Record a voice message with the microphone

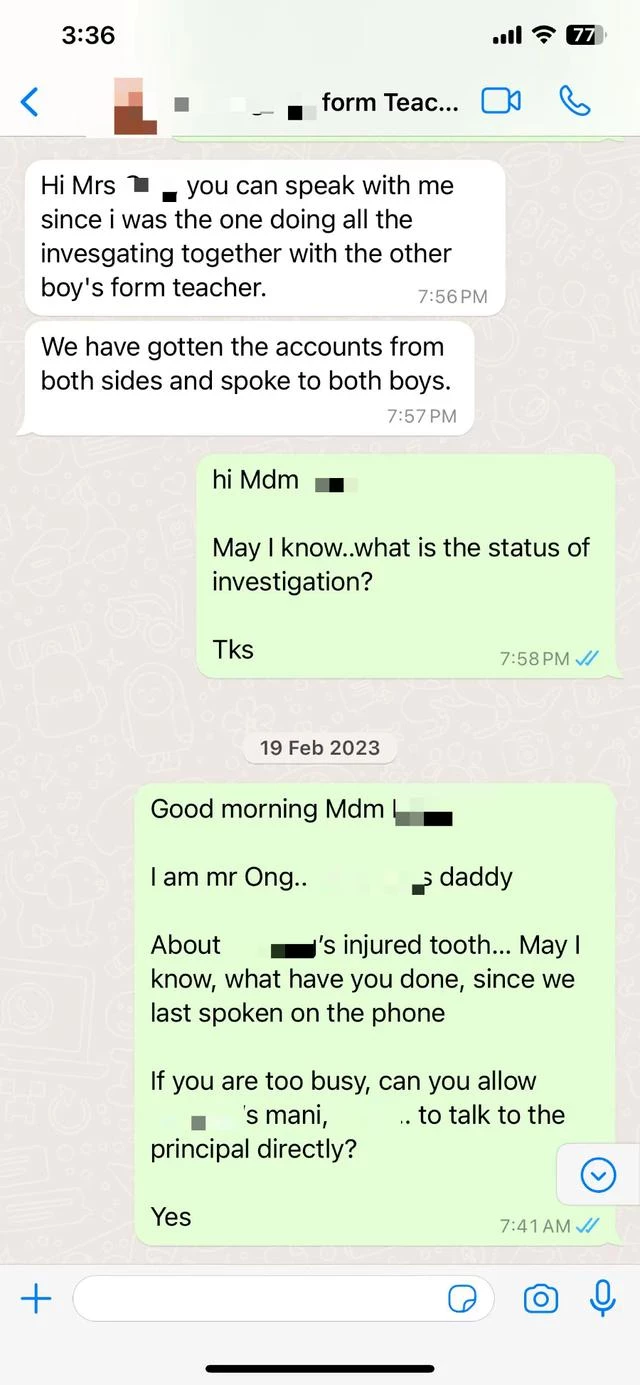[602, 1298]
